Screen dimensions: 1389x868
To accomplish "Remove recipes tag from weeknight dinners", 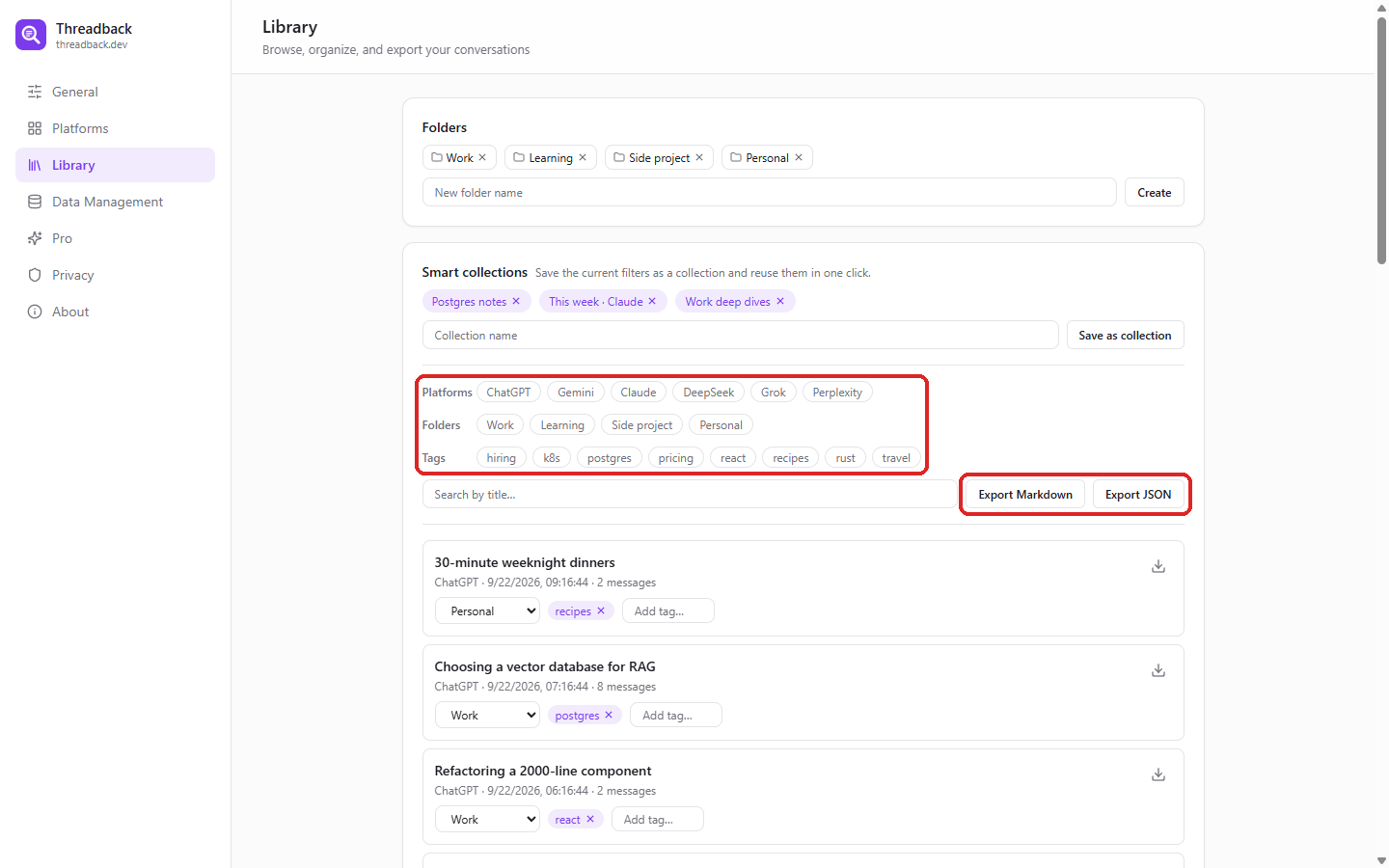I will tap(601, 610).
